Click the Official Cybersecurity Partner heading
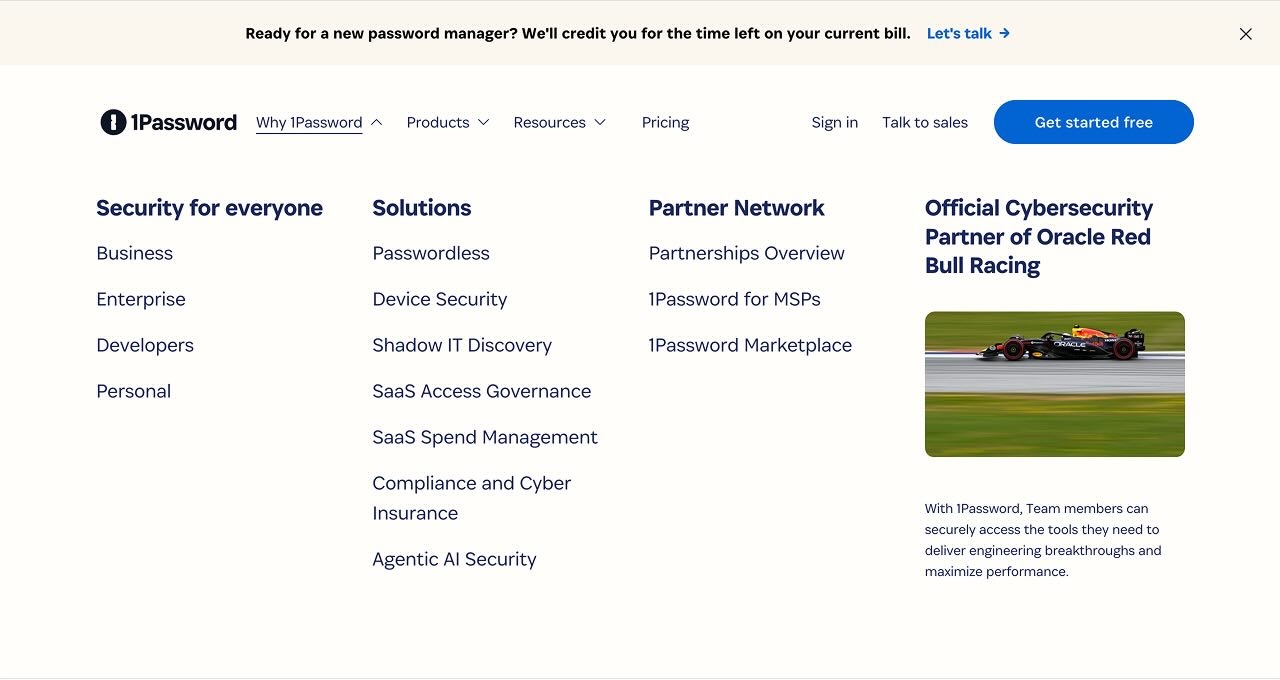The height and width of the screenshot is (680, 1280). click(x=1039, y=237)
